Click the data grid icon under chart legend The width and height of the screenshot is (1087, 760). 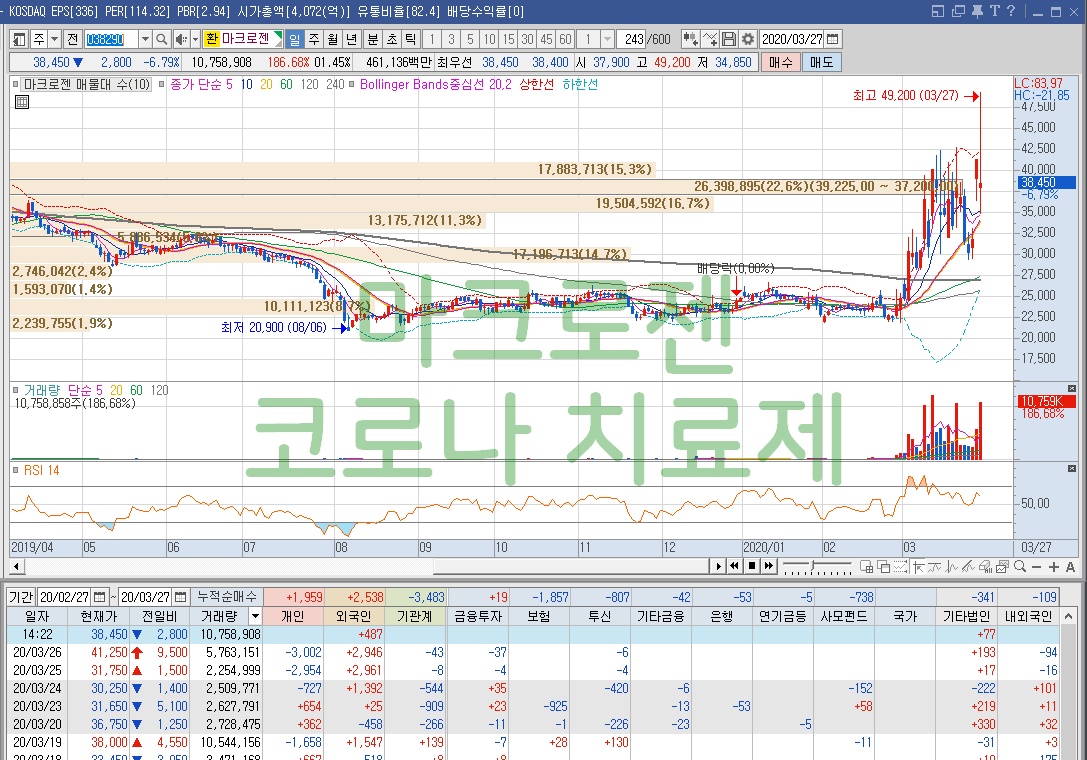point(21,102)
